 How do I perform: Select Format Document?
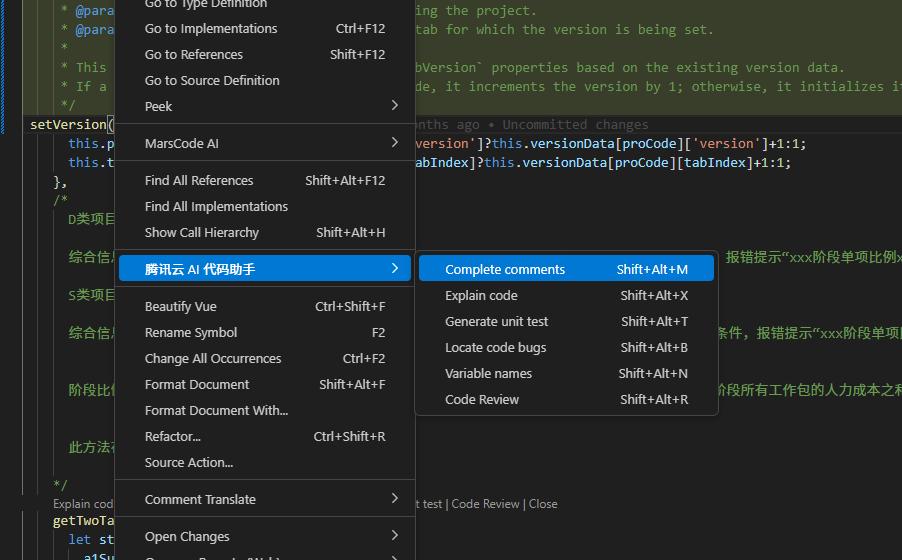coord(265,384)
